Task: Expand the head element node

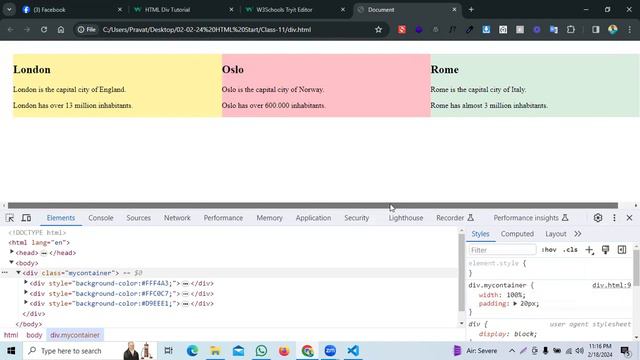Action: click(12, 252)
